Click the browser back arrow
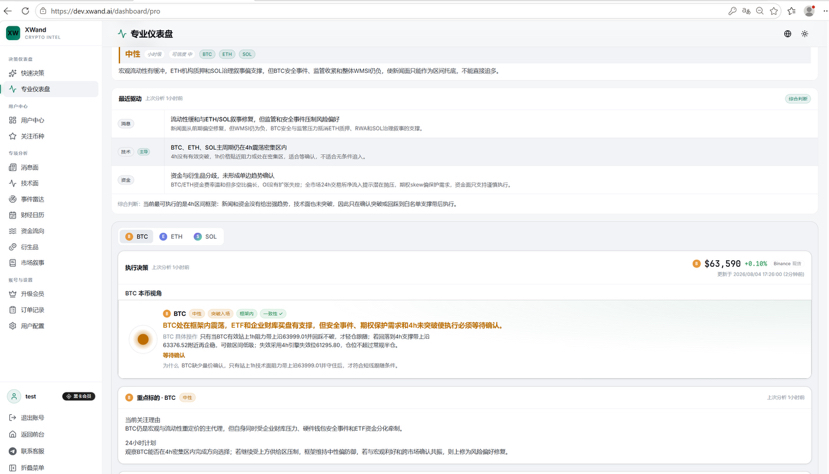Screen dimensions: 829x474 point(8,11)
